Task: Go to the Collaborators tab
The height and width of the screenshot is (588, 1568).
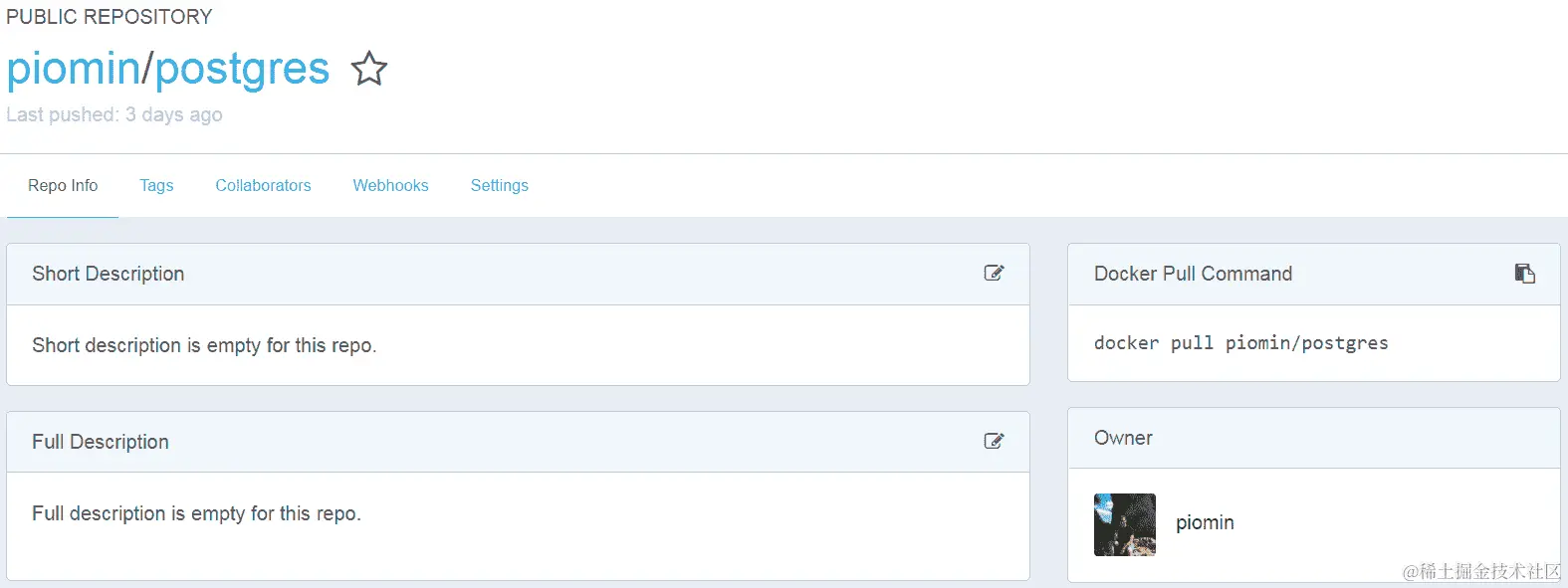Action: tap(263, 186)
